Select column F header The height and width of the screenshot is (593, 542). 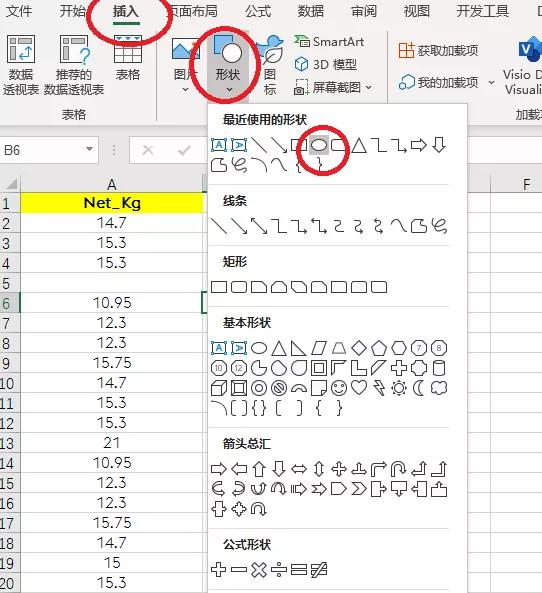coord(526,185)
